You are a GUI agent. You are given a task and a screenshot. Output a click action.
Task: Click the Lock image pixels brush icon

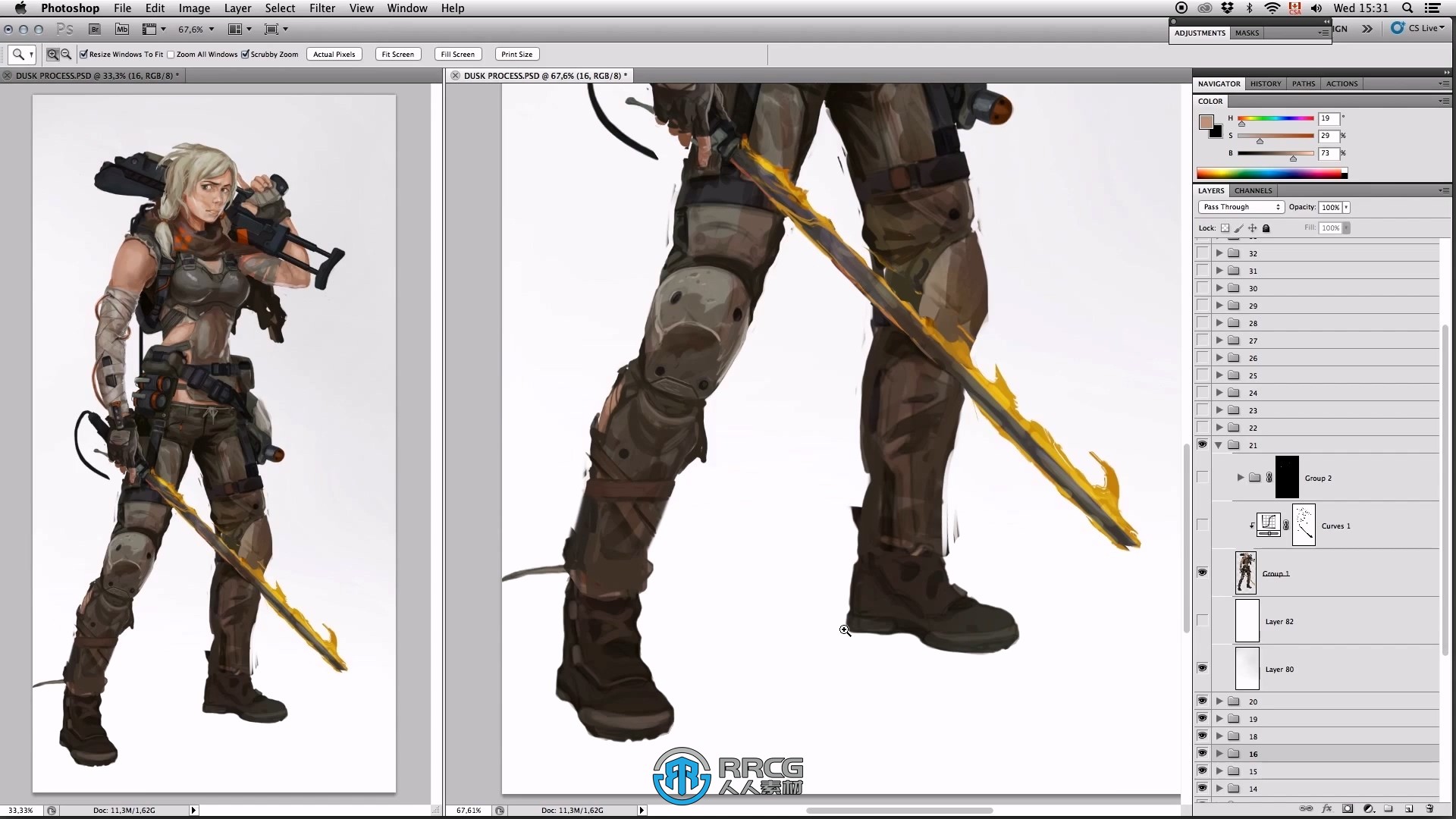pos(1238,227)
